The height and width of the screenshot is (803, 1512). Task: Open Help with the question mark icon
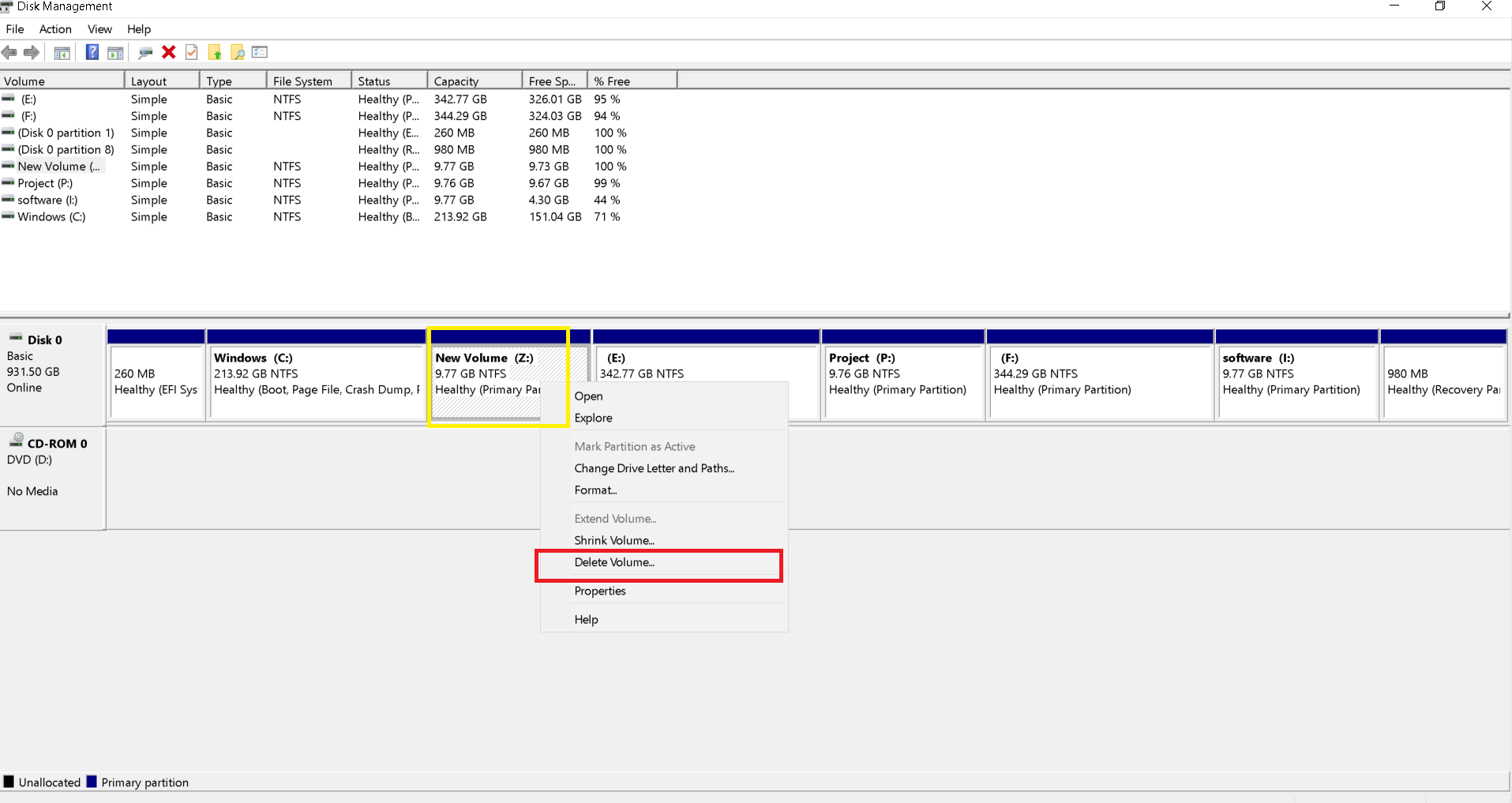pos(92,52)
